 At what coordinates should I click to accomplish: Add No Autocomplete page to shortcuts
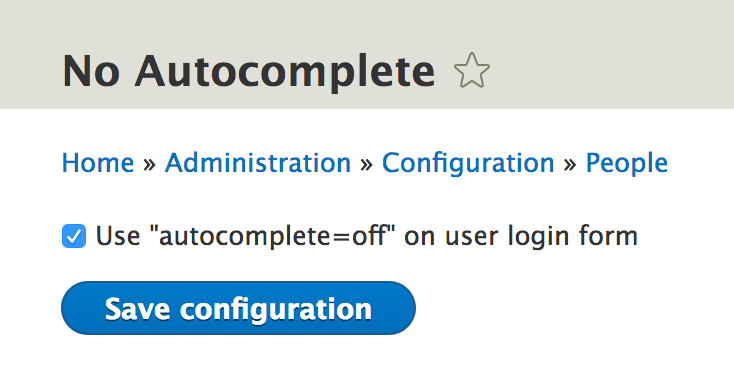click(471, 70)
